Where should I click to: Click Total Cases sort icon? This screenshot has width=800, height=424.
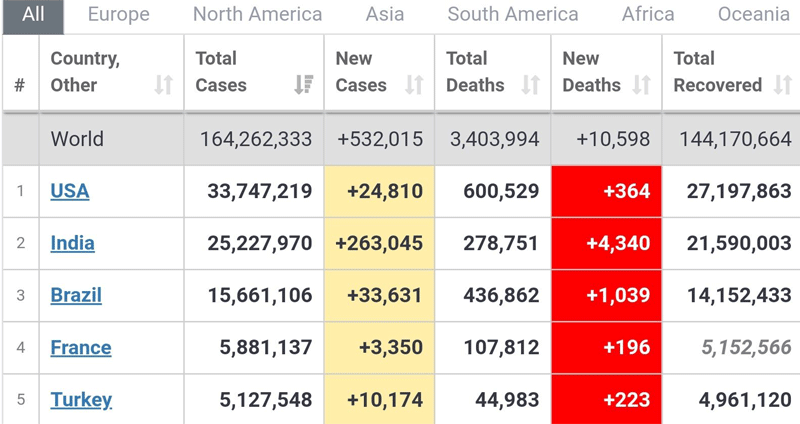pos(304,86)
